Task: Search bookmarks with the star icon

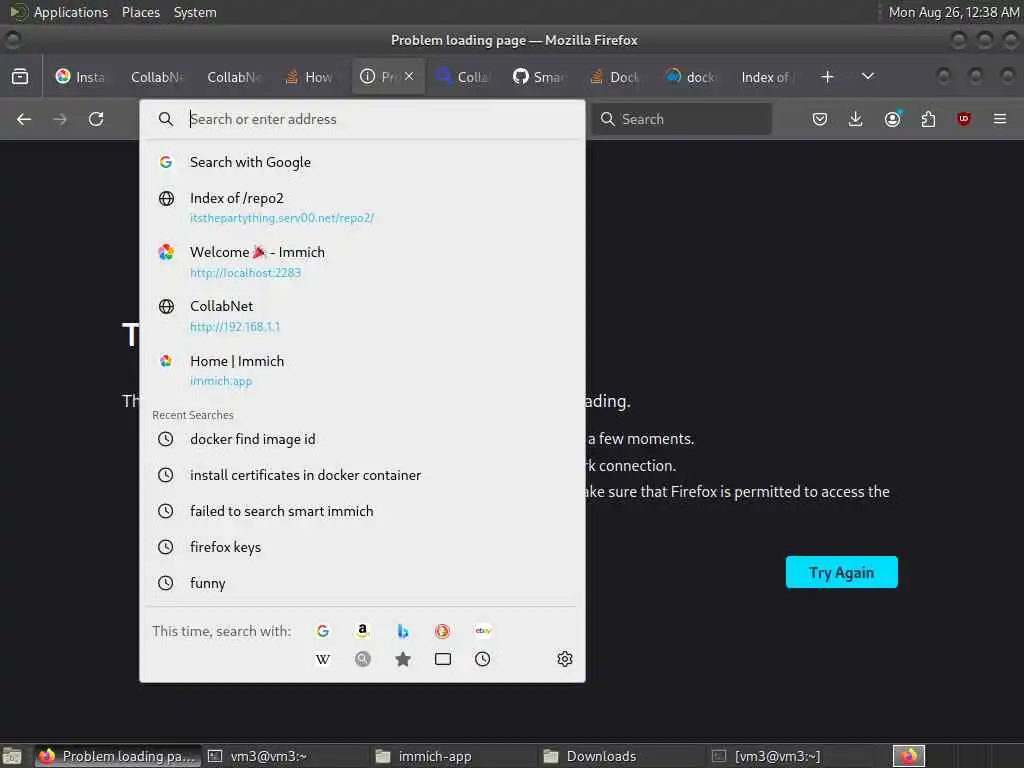Action: click(403, 659)
